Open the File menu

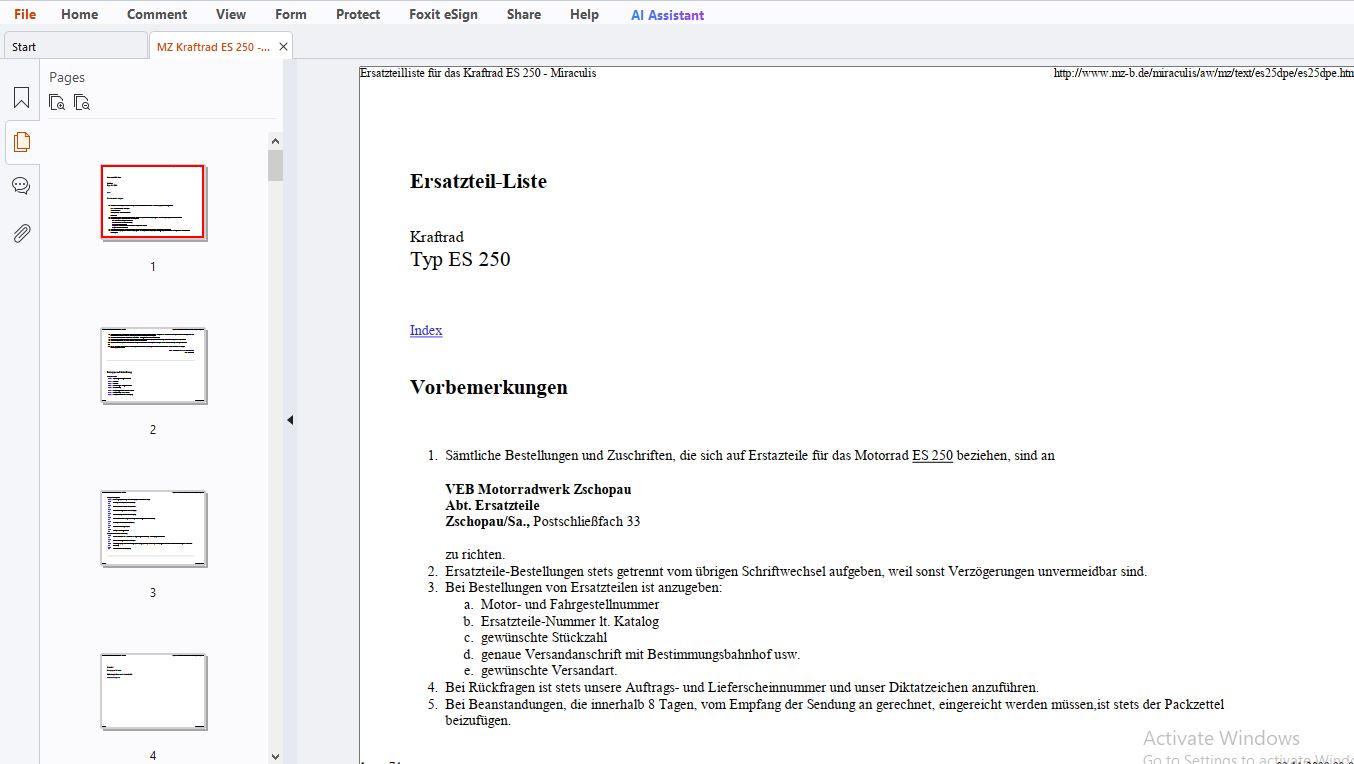point(25,14)
